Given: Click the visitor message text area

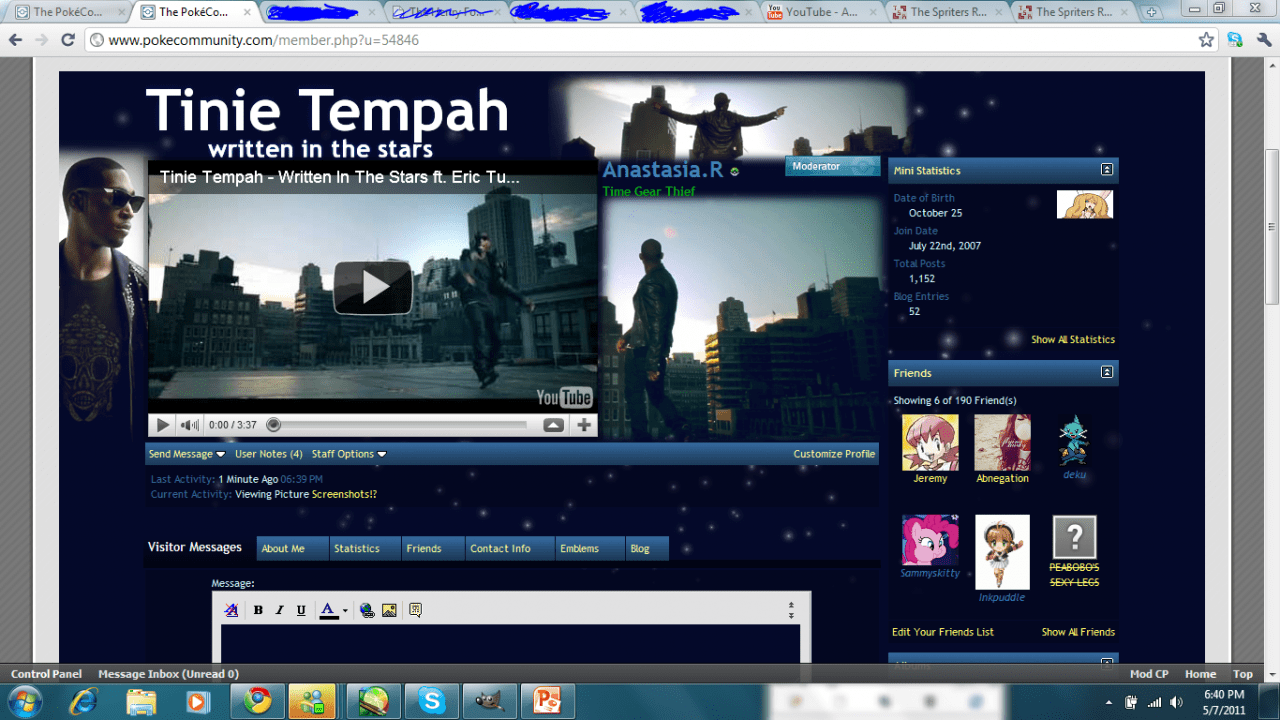Looking at the screenshot, I should [x=510, y=645].
